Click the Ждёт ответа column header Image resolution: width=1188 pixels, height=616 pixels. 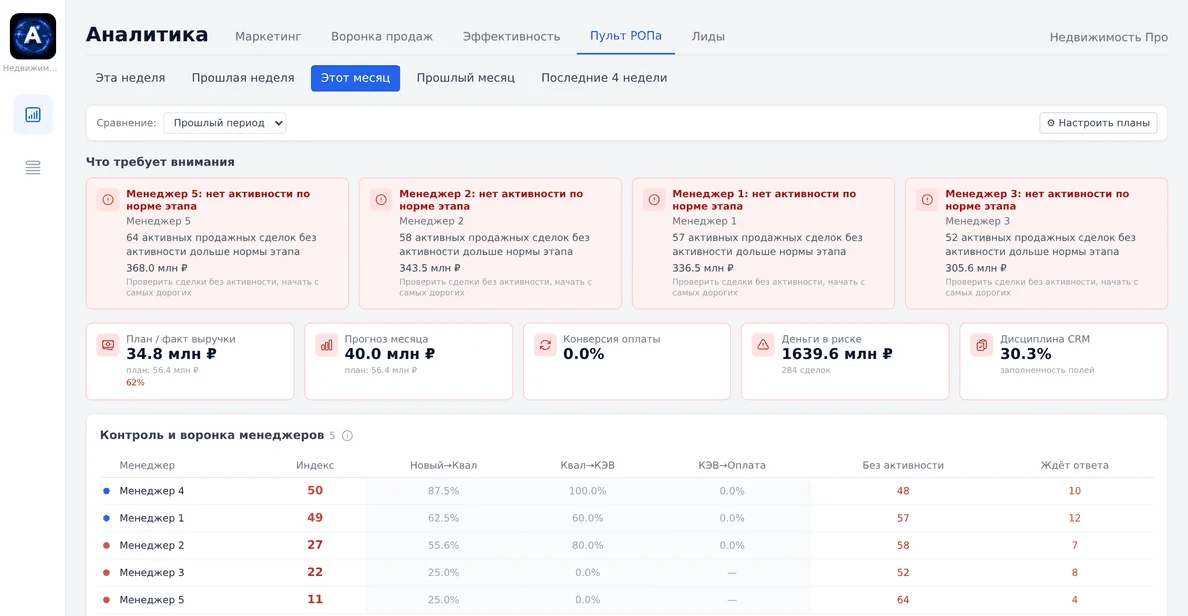tap(1074, 465)
